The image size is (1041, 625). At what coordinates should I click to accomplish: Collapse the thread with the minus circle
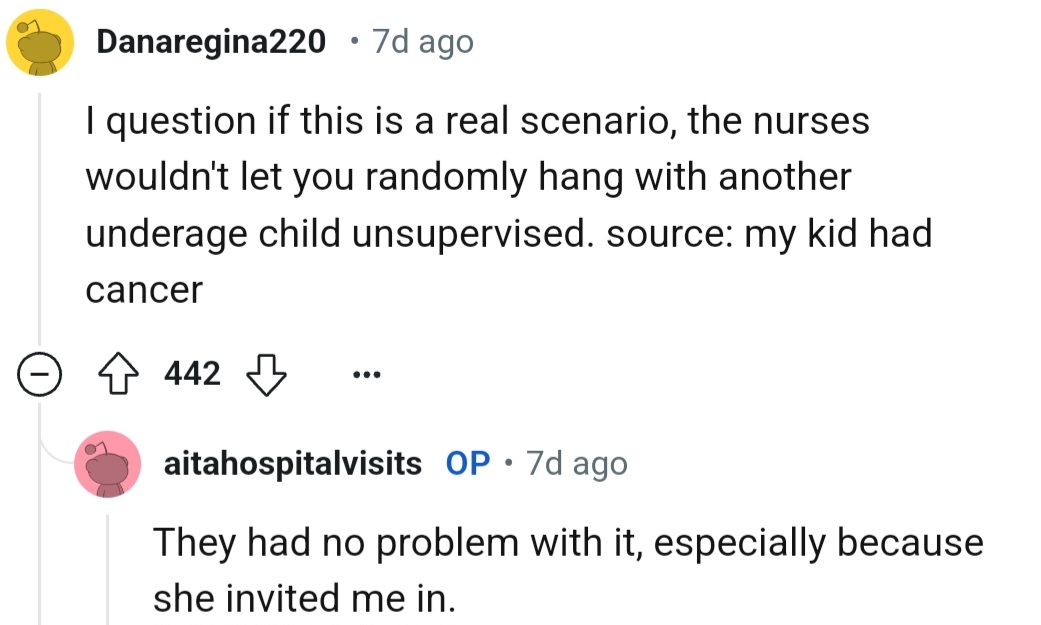(x=38, y=375)
